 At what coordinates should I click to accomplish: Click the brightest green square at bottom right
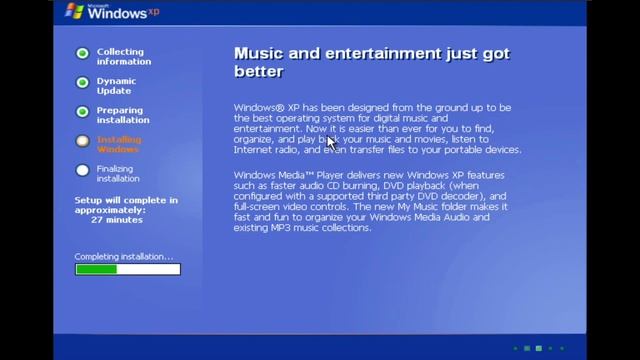coord(539,348)
